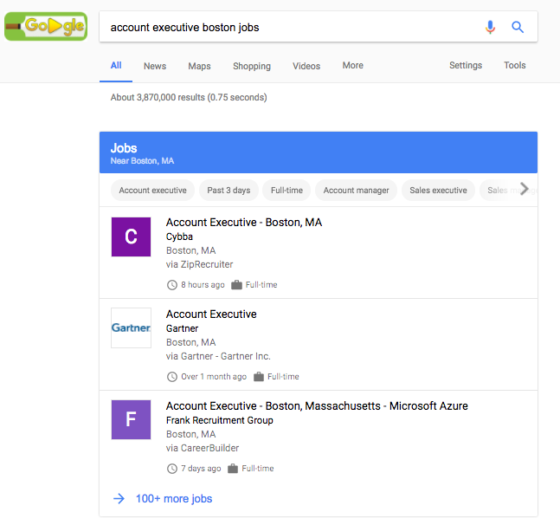Open the Gartner Account Executive job title
This screenshot has height=525, width=560.
click(x=211, y=314)
